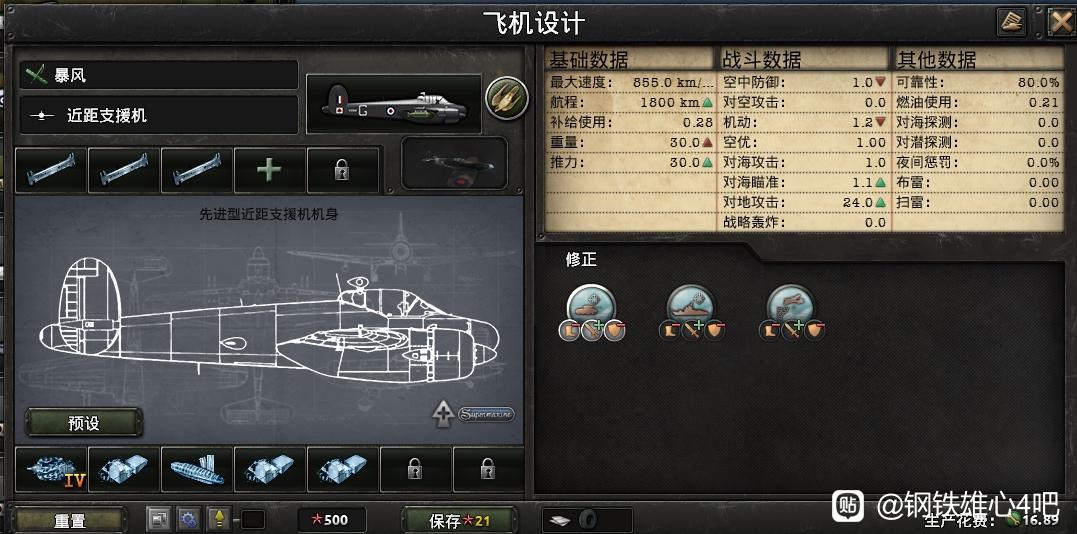Add a module via the green plus slot
This screenshot has height=534, width=1077.
click(x=269, y=170)
